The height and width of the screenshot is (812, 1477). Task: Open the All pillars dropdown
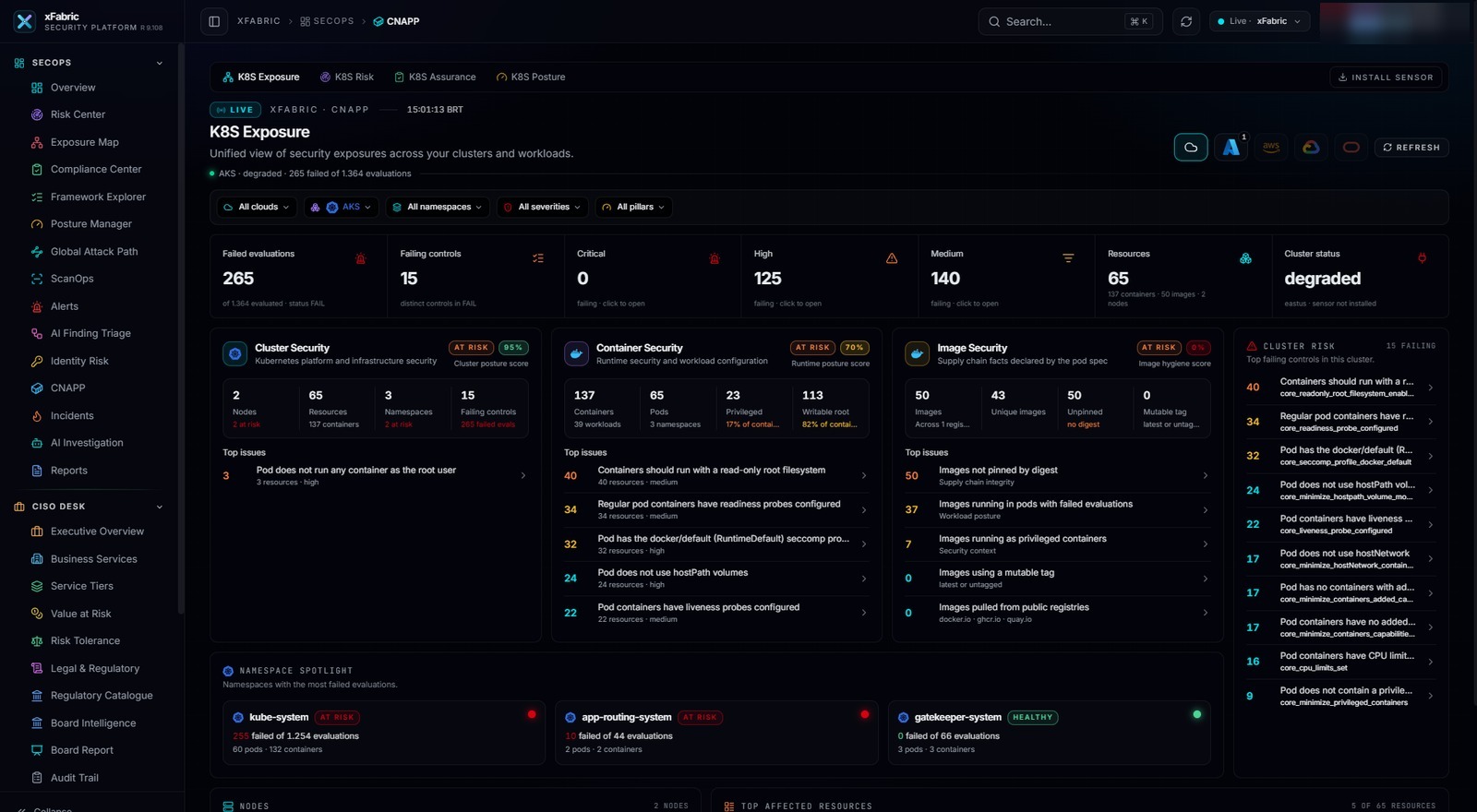click(633, 207)
